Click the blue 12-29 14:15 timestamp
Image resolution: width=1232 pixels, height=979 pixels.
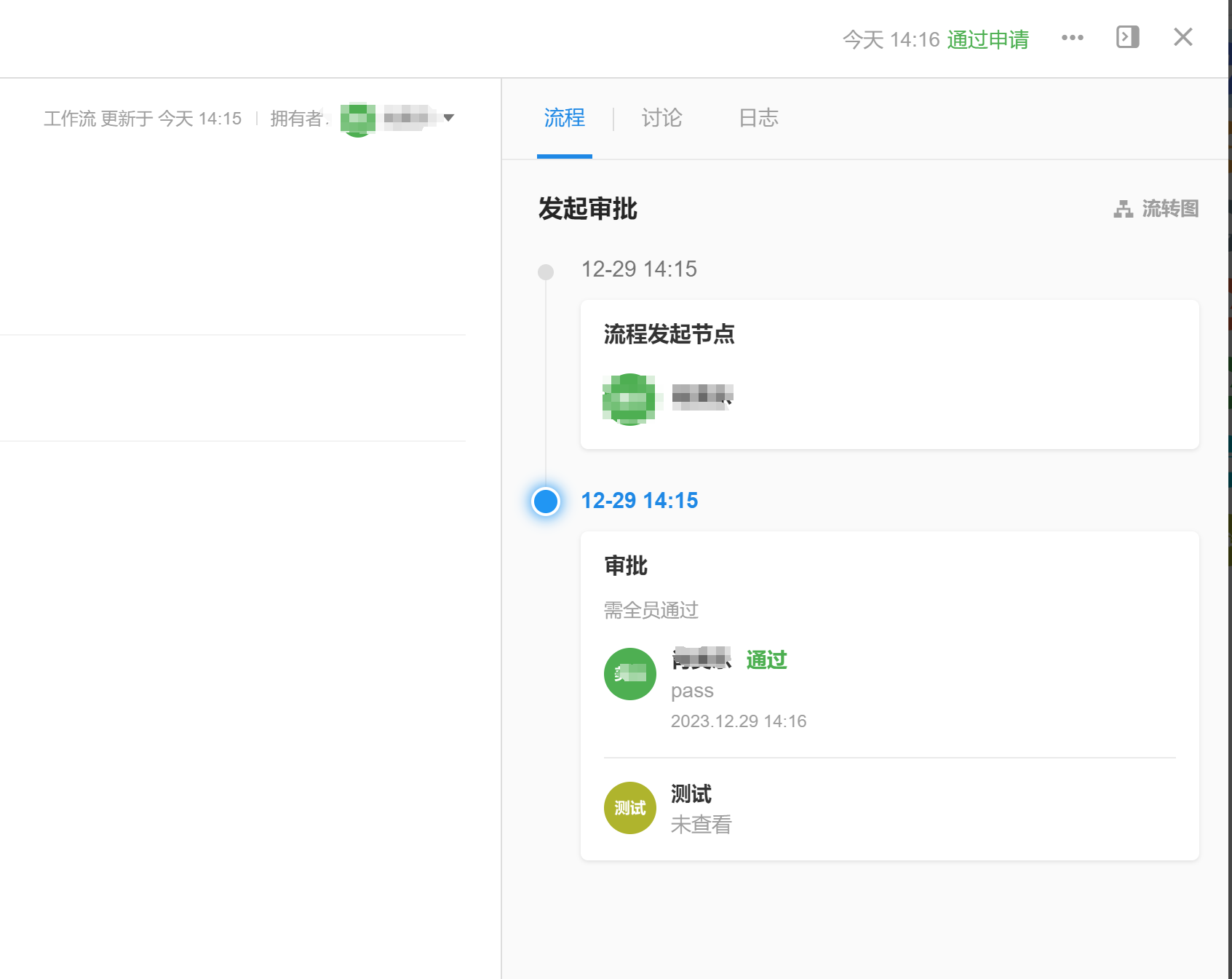639,501
